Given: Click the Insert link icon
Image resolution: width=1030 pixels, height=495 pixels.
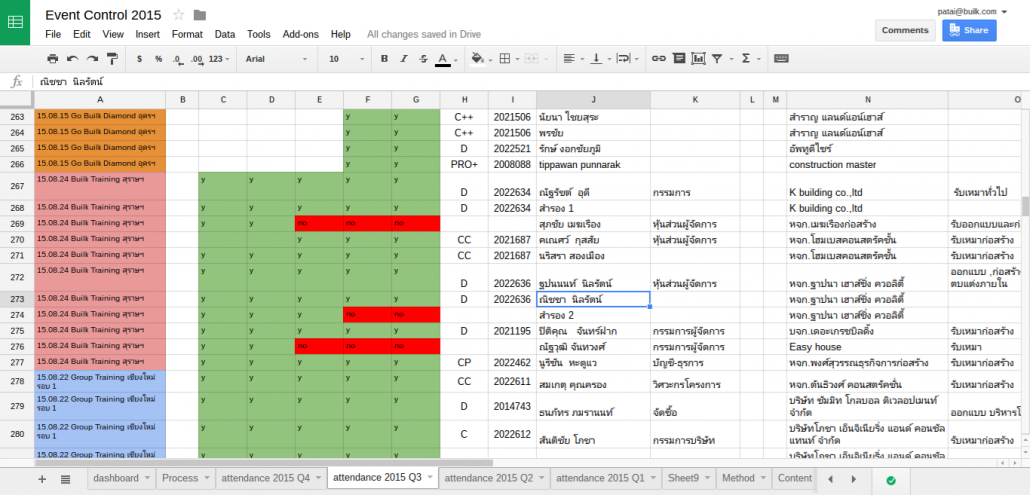Looking at the screenshot, I should click(658, 59).
